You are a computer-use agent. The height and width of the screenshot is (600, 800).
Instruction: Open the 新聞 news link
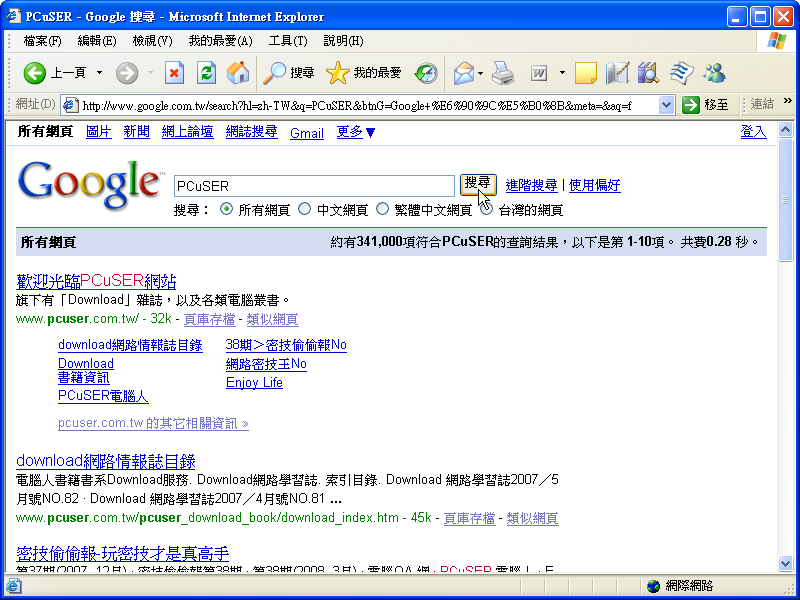pos(136,132)
